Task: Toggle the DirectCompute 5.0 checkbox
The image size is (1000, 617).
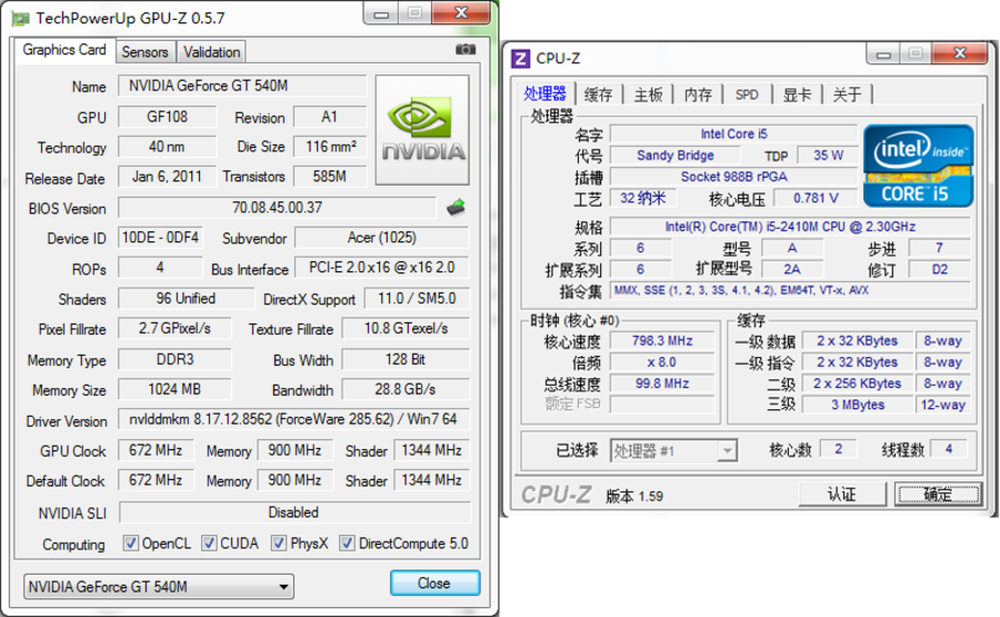Action: point(347,543)
